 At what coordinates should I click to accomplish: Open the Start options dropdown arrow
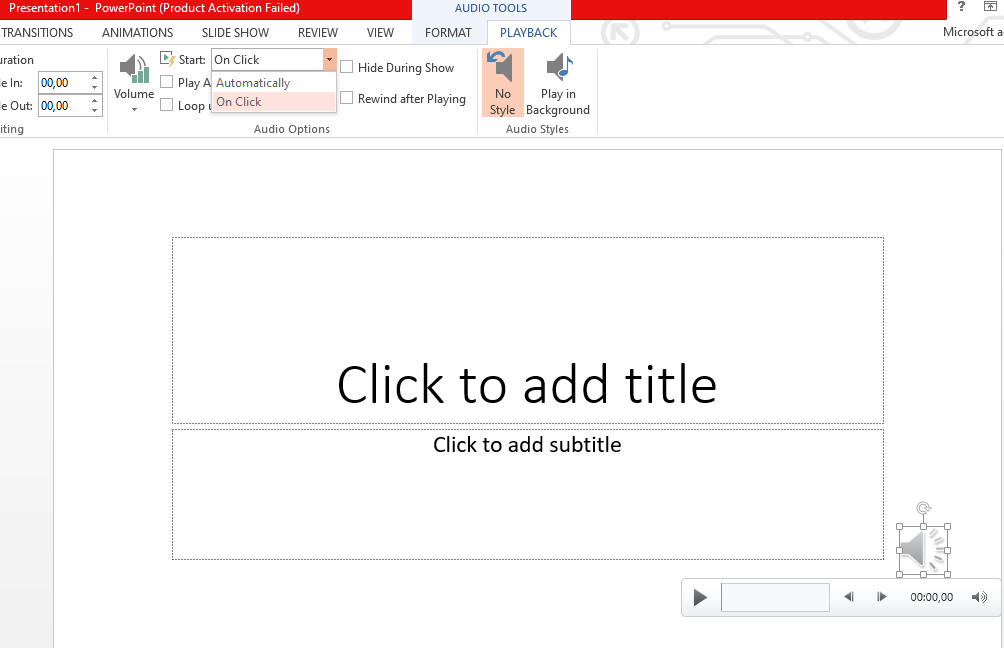coord(329,59)
